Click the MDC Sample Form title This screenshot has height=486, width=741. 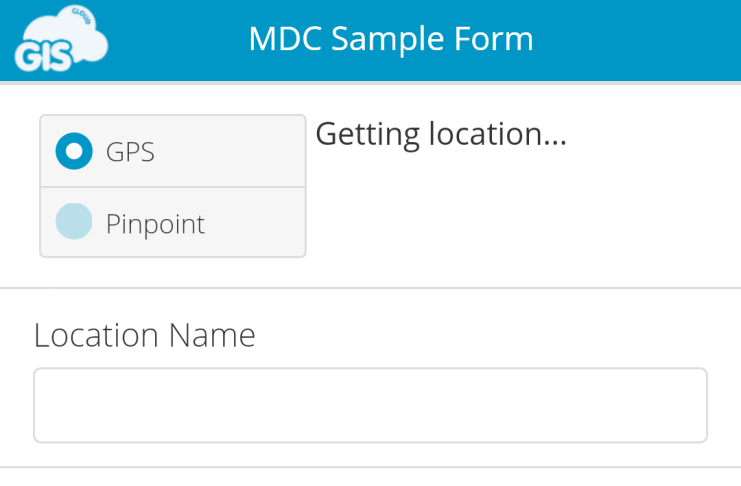tap(391, 38)
